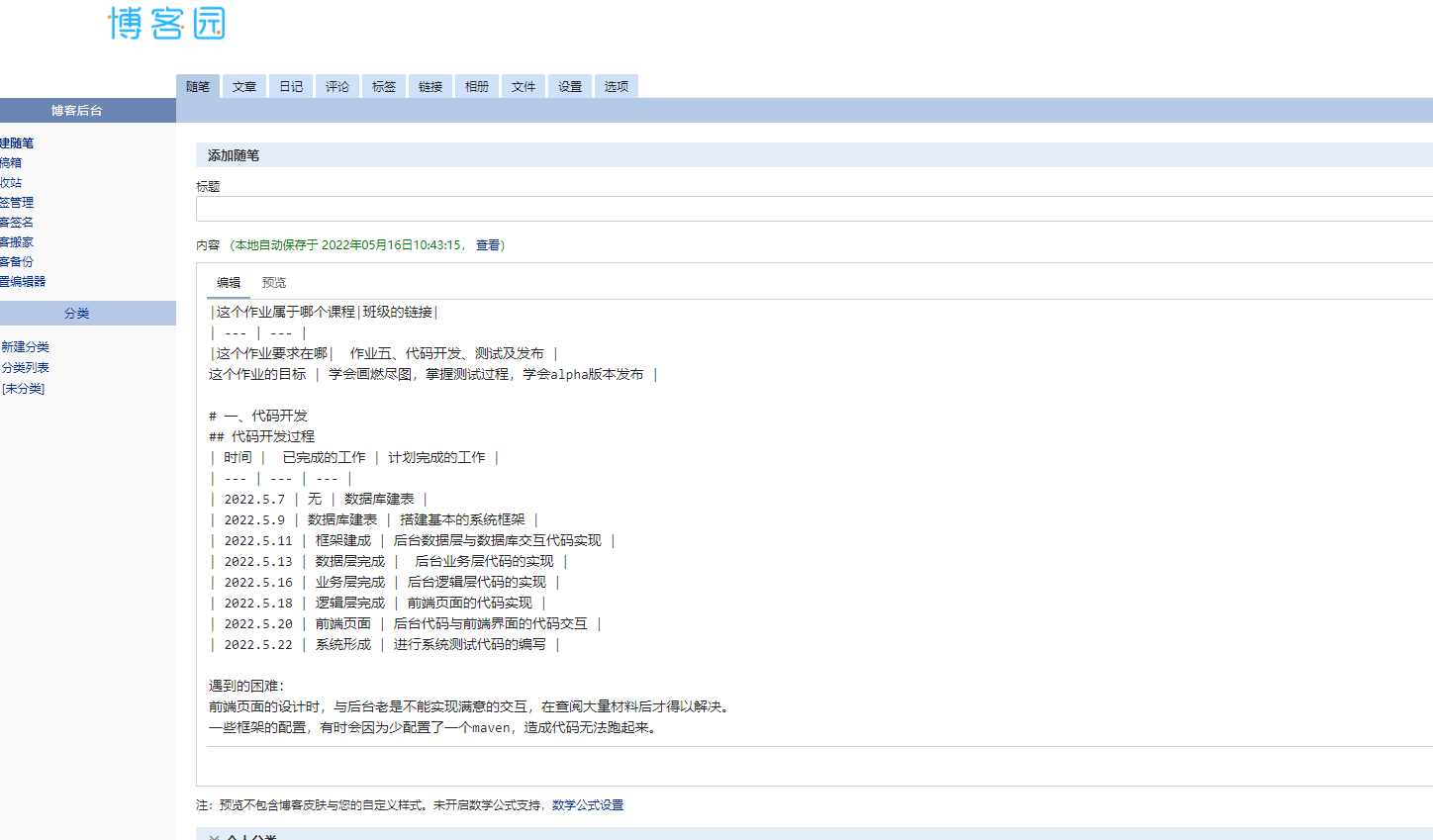Go to the 设置 tab
The height and width of the screenshot is (840, 1433).
570,86
